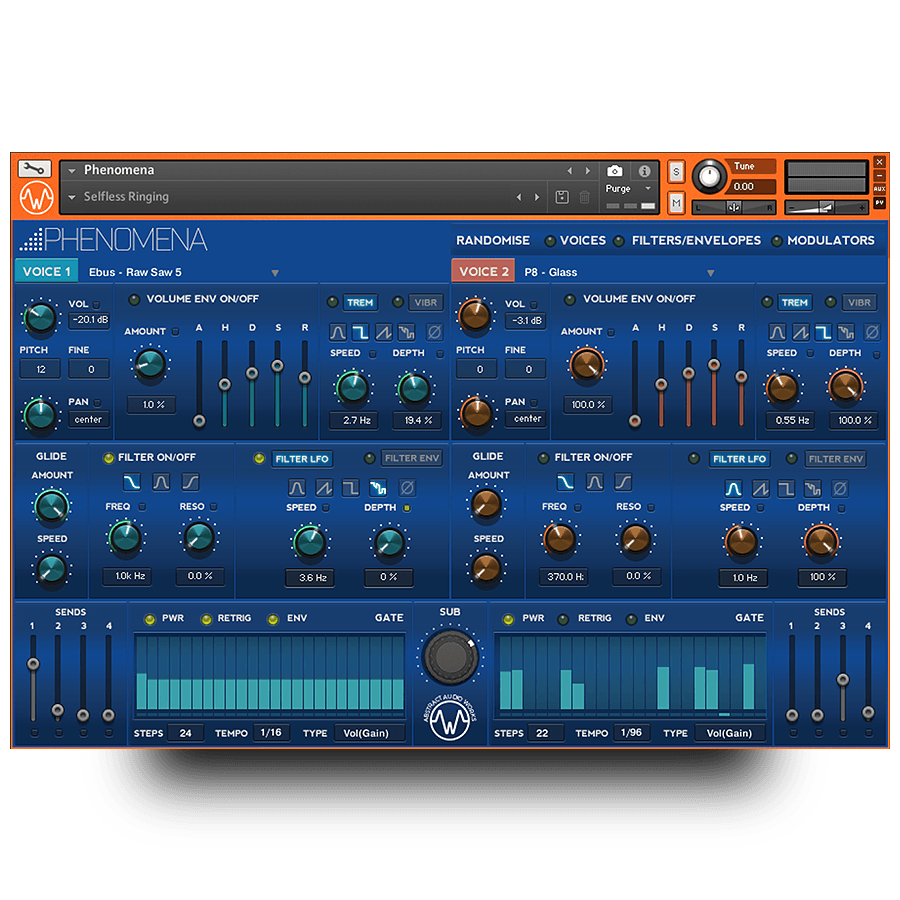Image resolution: width=900 pixels, height=900 pixels.
Task: Enable Voice 1 VIBR toggle light
Action: [x=397, y=302]
